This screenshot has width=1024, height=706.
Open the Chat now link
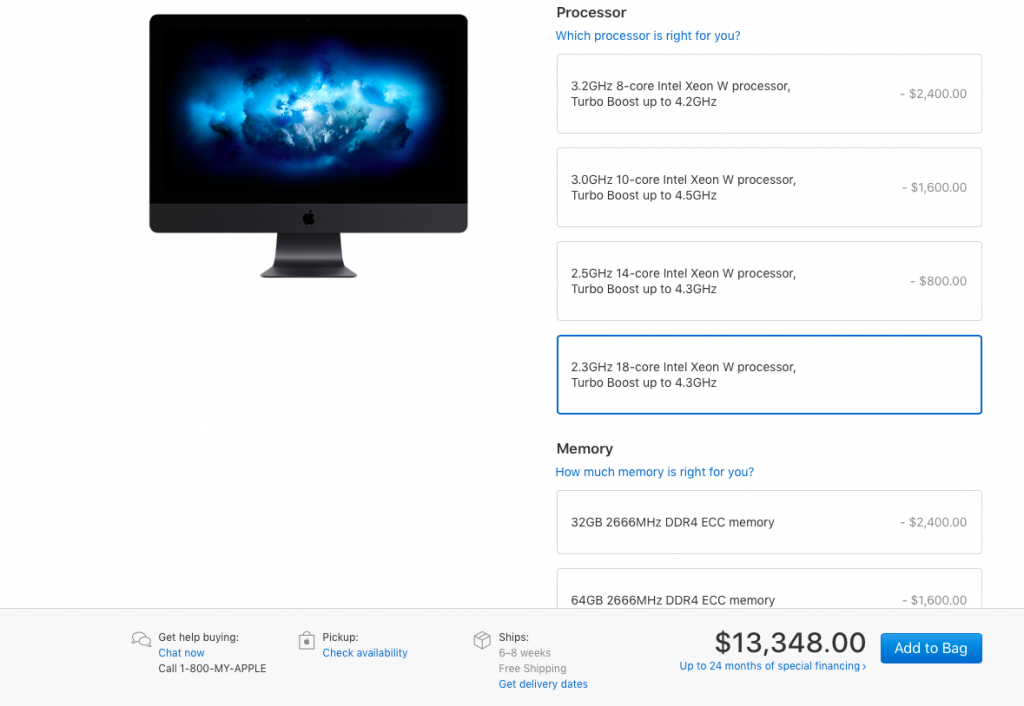tap(181, 652)
